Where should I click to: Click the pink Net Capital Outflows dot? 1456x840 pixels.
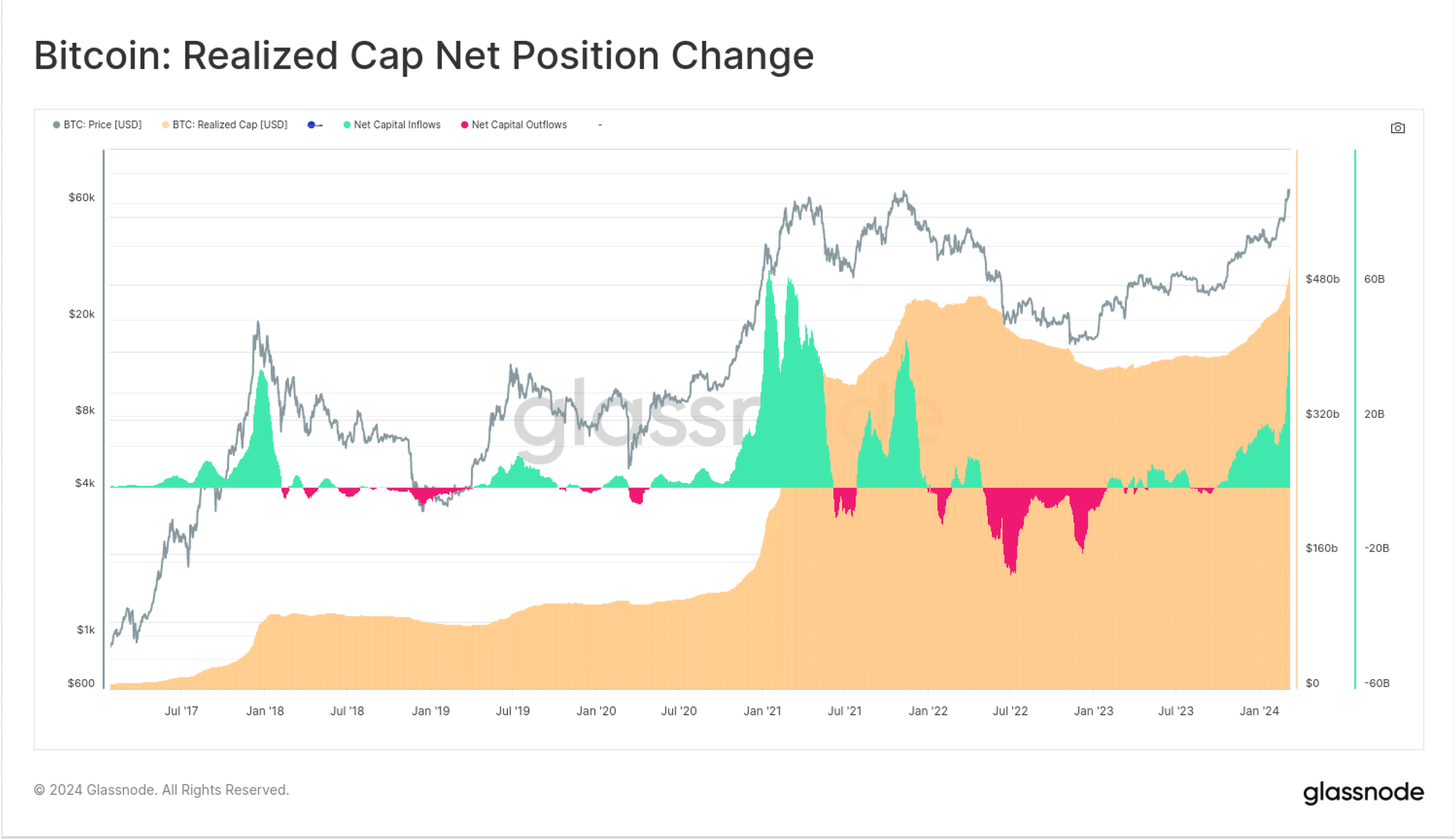(x=464, y=125)
